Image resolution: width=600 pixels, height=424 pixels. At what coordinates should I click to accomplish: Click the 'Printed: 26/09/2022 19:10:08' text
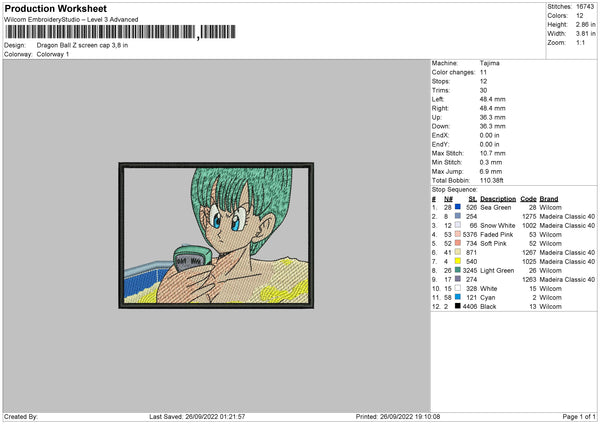tap(398, 416)
